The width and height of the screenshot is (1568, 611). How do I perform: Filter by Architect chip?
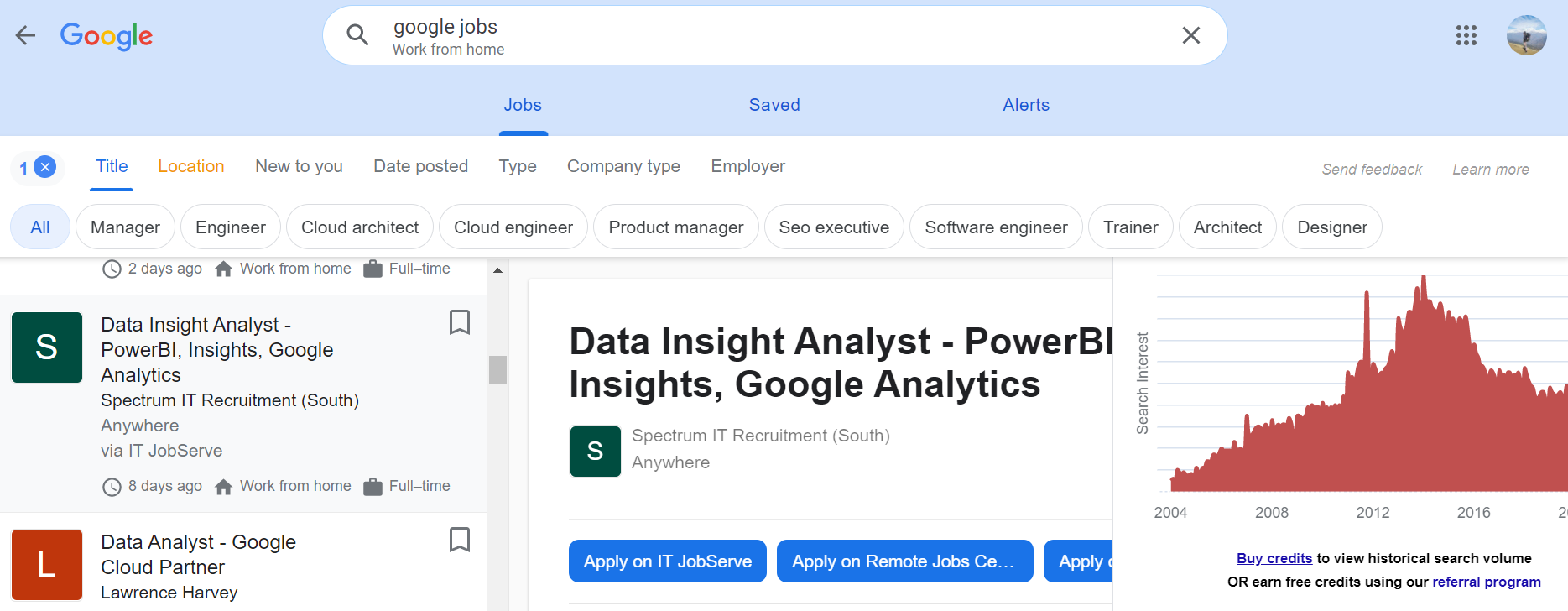1227,227
